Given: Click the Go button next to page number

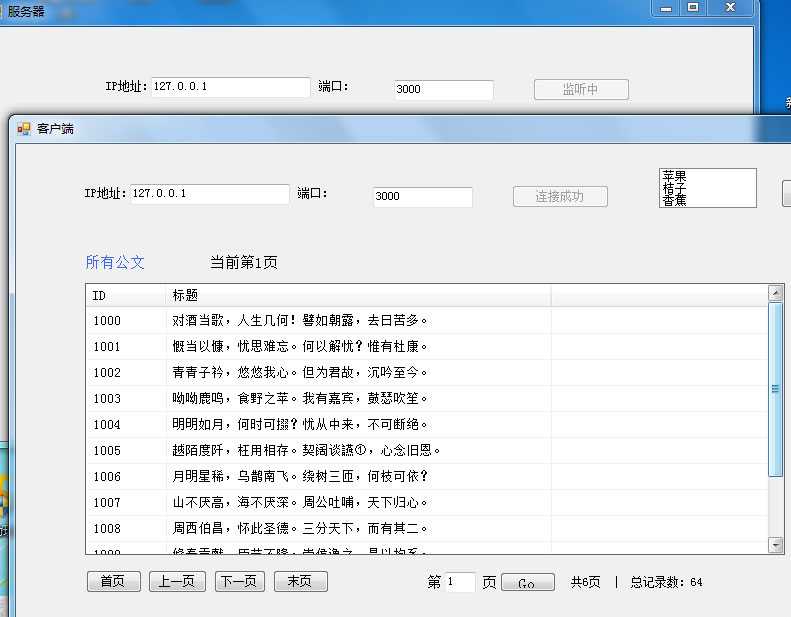Looking at the screenshot, I should 528,582.
